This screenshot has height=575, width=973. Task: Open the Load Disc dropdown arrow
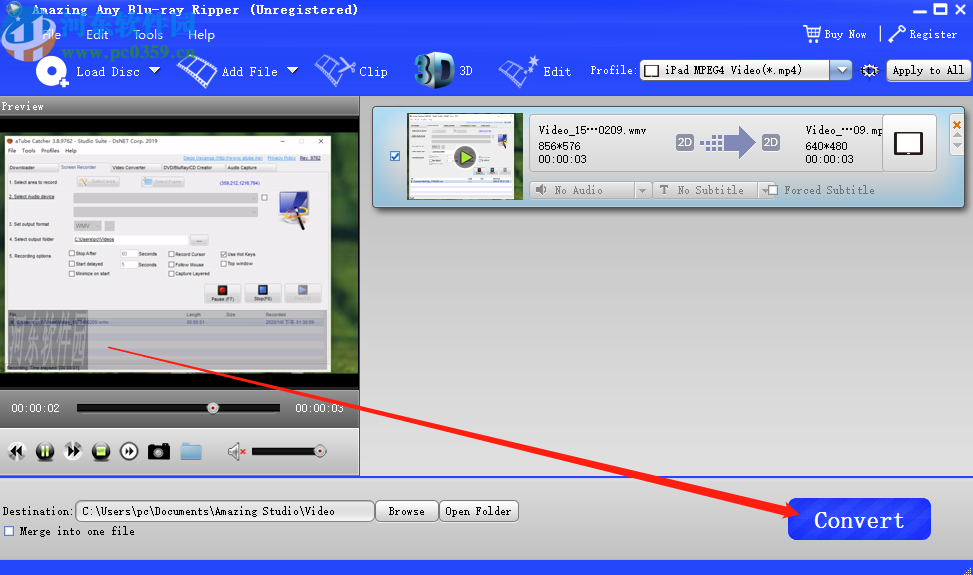tap(155, 71)
